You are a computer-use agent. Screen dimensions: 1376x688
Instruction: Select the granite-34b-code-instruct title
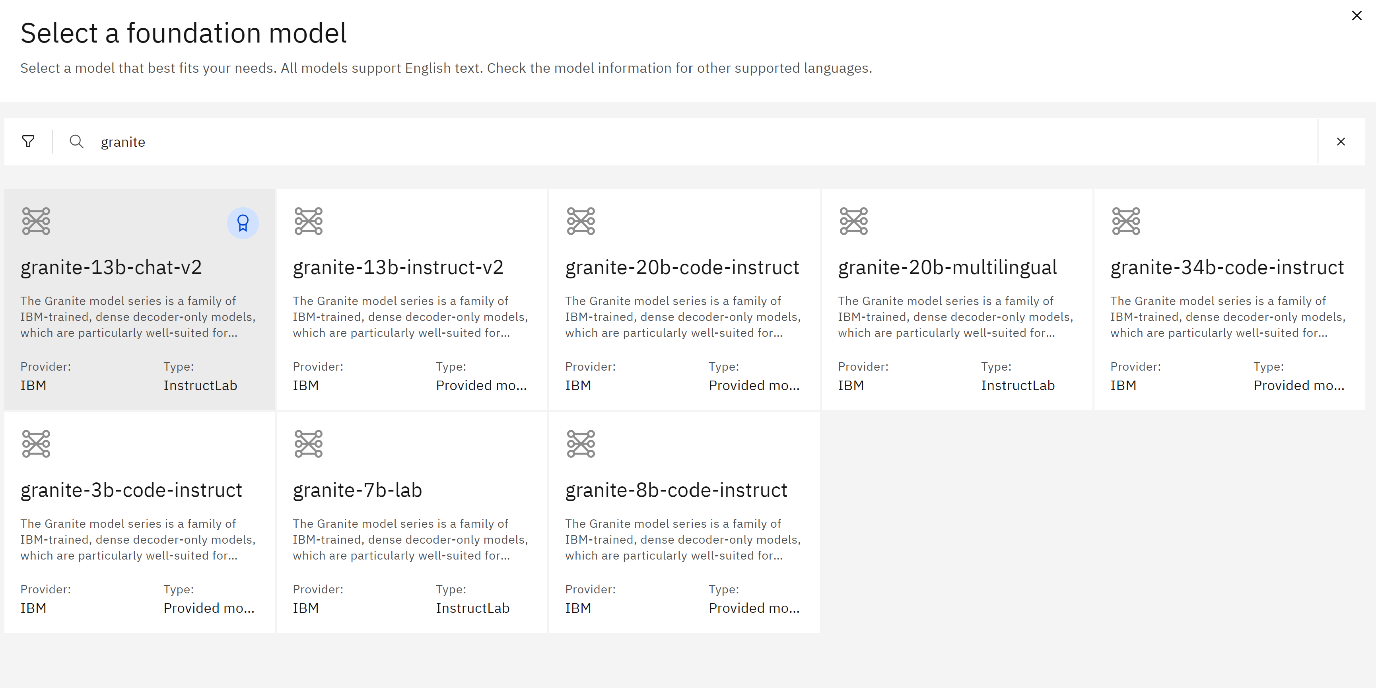click(1228, 268)
